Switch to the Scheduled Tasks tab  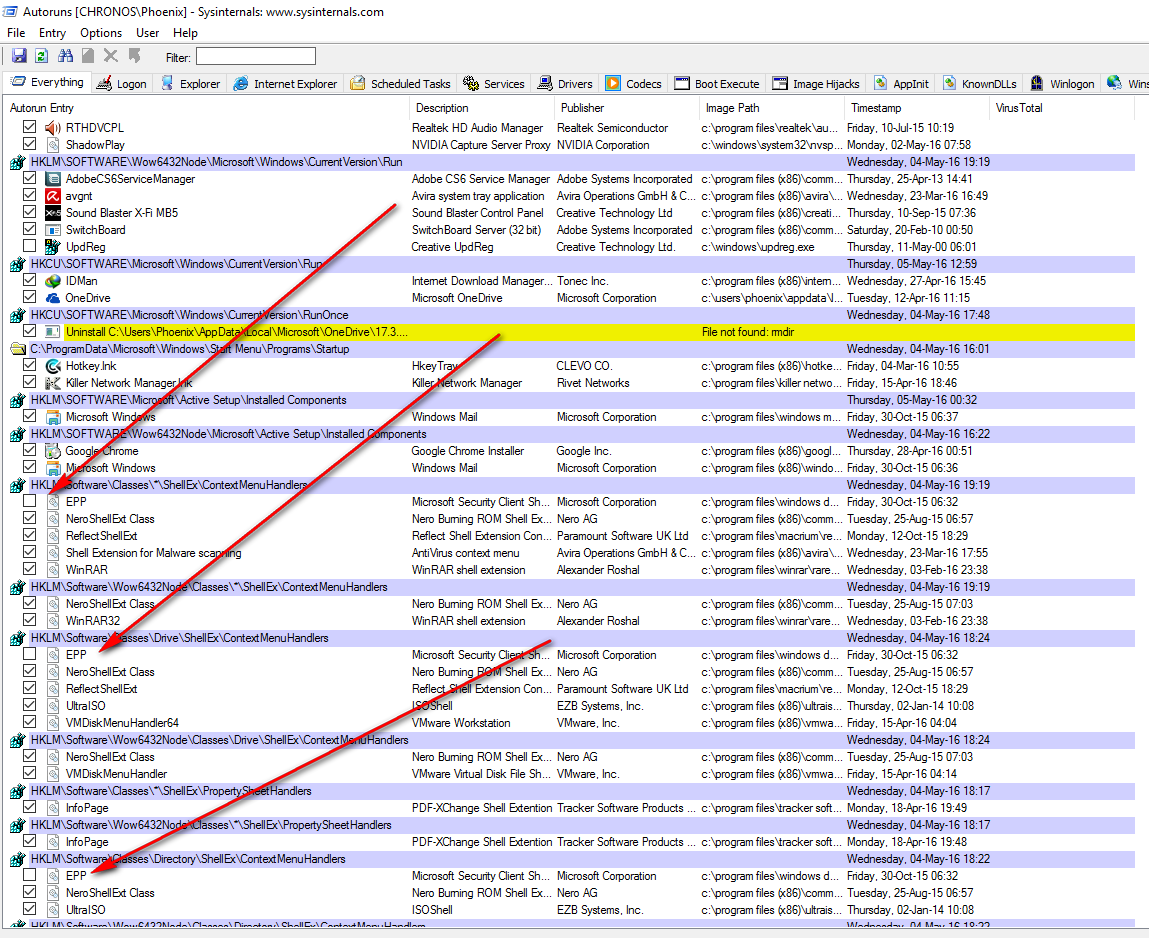[401, 84]
